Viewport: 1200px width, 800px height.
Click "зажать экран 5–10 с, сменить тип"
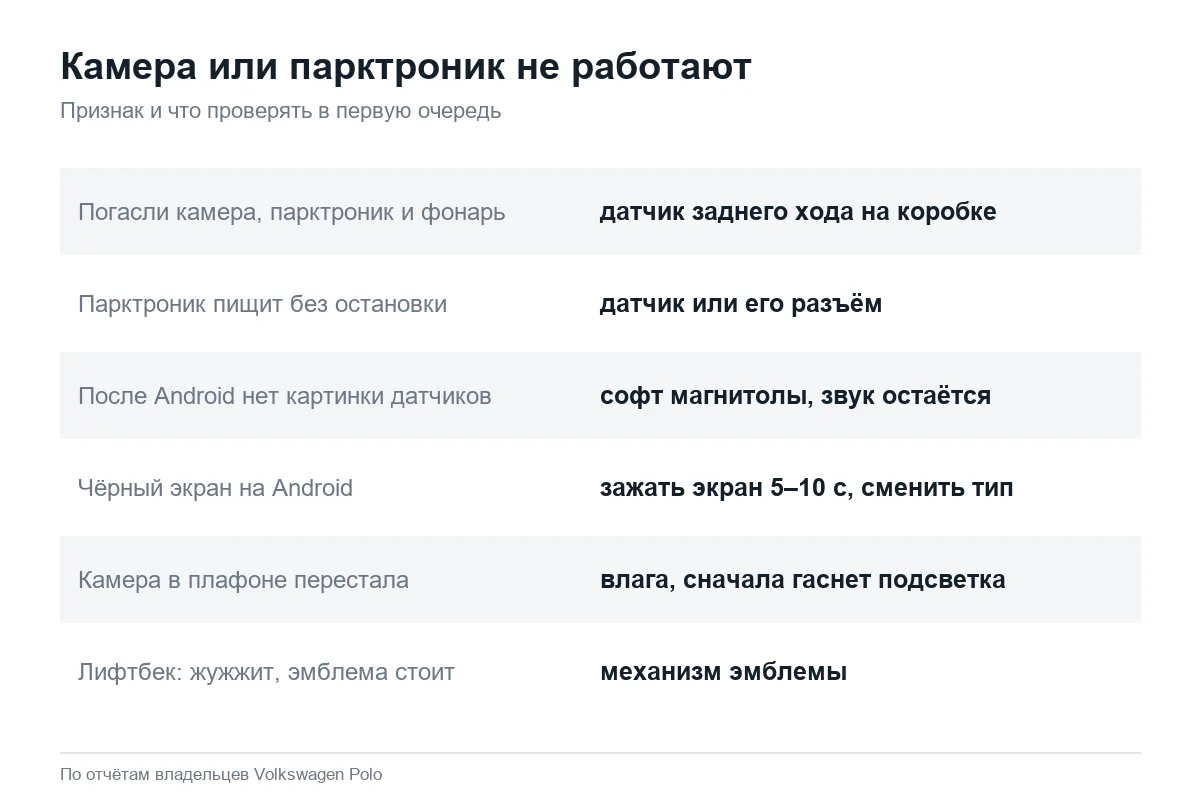click(x=806, y=488)
